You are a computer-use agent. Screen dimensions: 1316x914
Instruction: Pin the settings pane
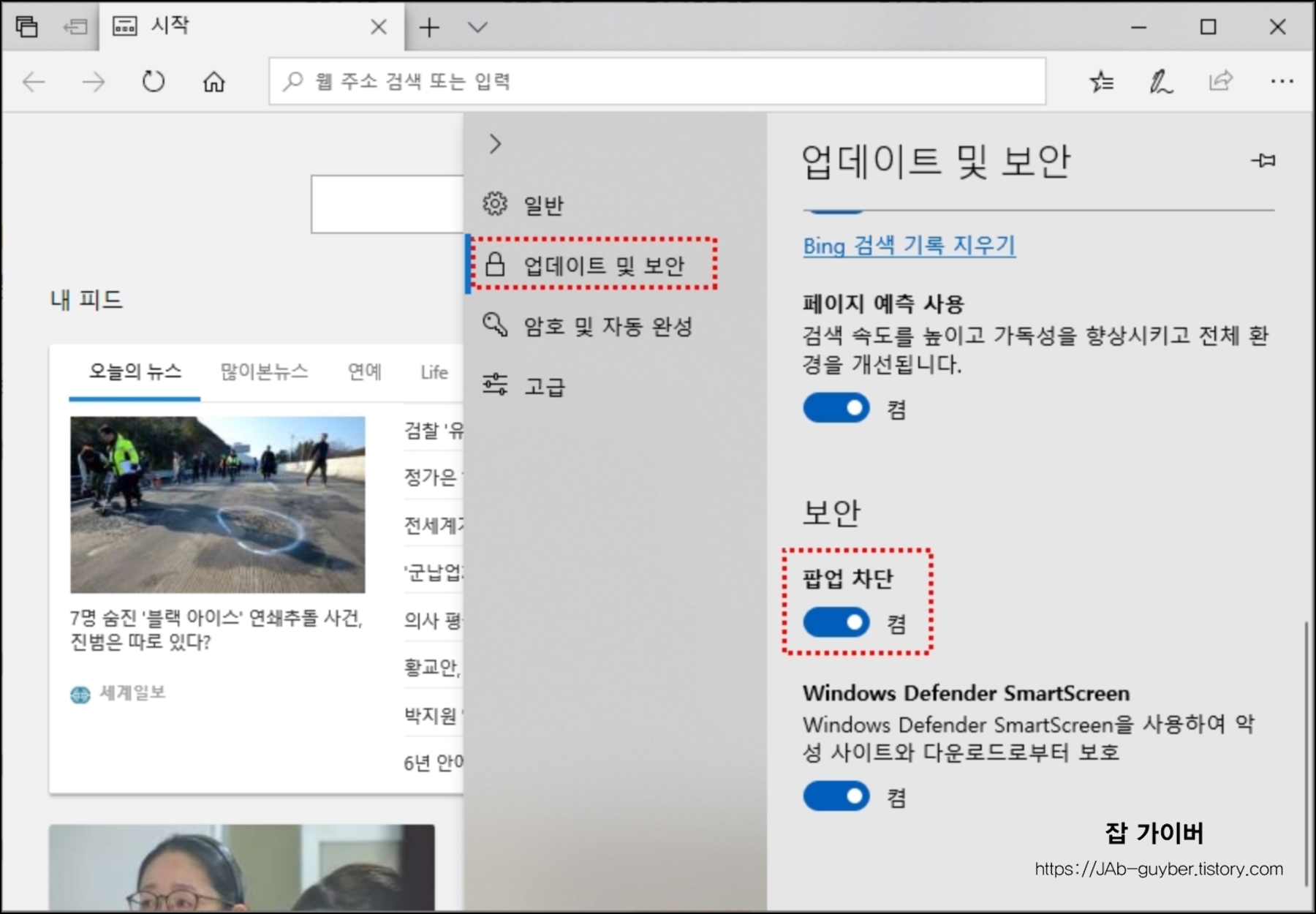1263,160
